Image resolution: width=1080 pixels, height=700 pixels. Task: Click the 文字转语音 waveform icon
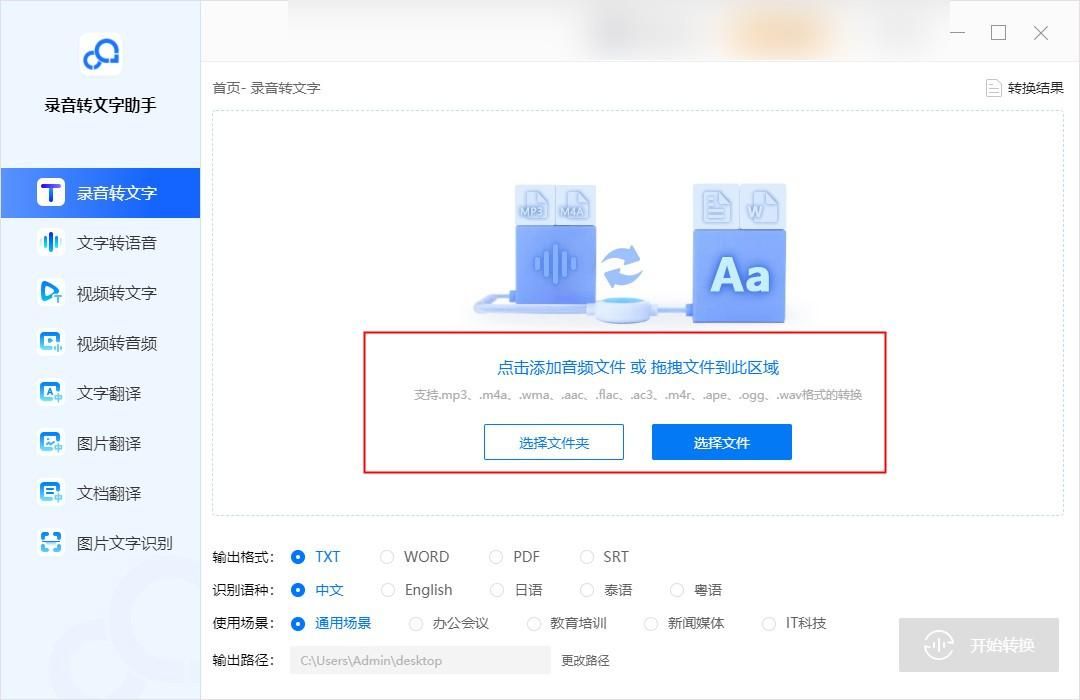51,243
